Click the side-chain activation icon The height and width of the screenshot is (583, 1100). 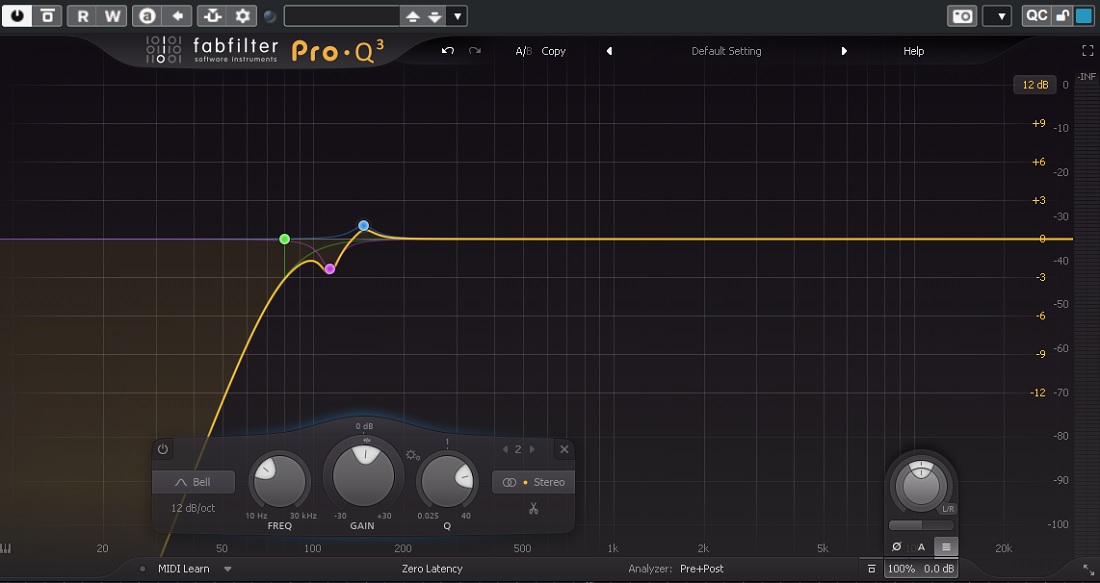tap(212, 15)
